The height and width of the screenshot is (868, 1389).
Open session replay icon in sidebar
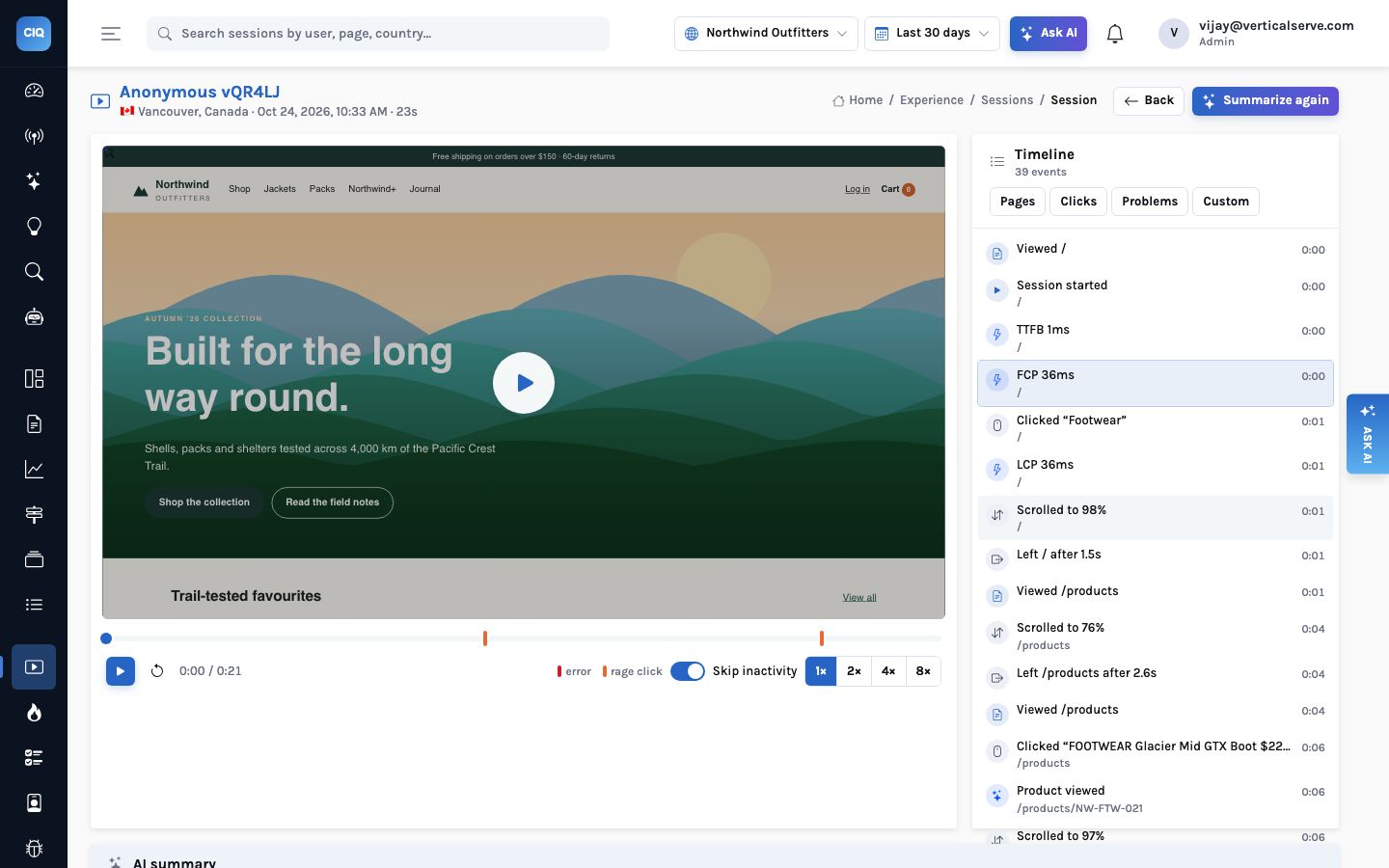point(34,666)
